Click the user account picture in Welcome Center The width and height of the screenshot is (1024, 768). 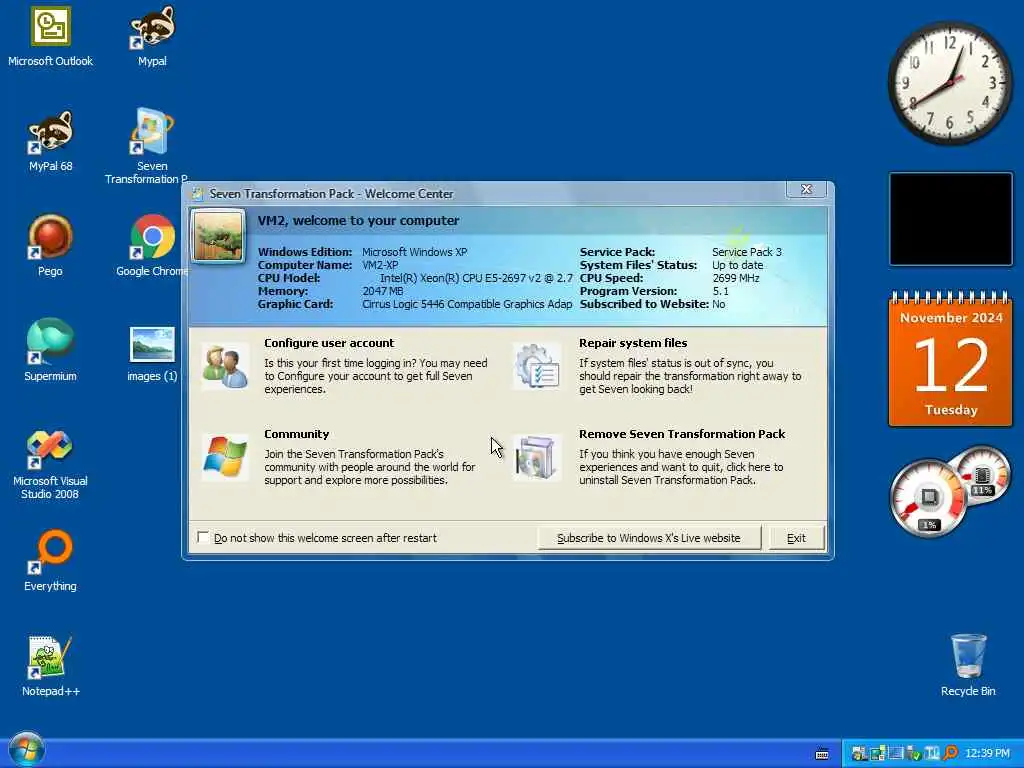click(218, 236)
